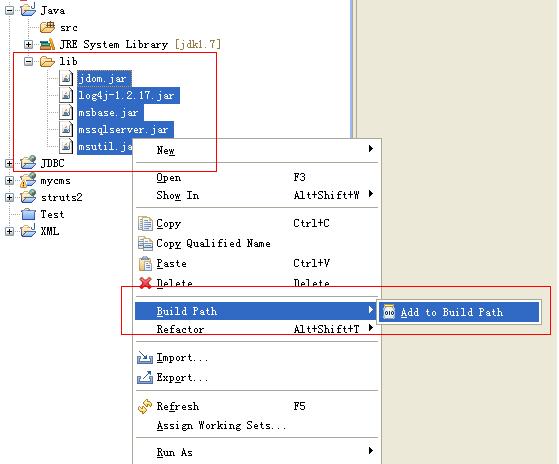Select the msbase.jar tree label
559x464 pixels.
pyautogui.click(x=110, y=113)
